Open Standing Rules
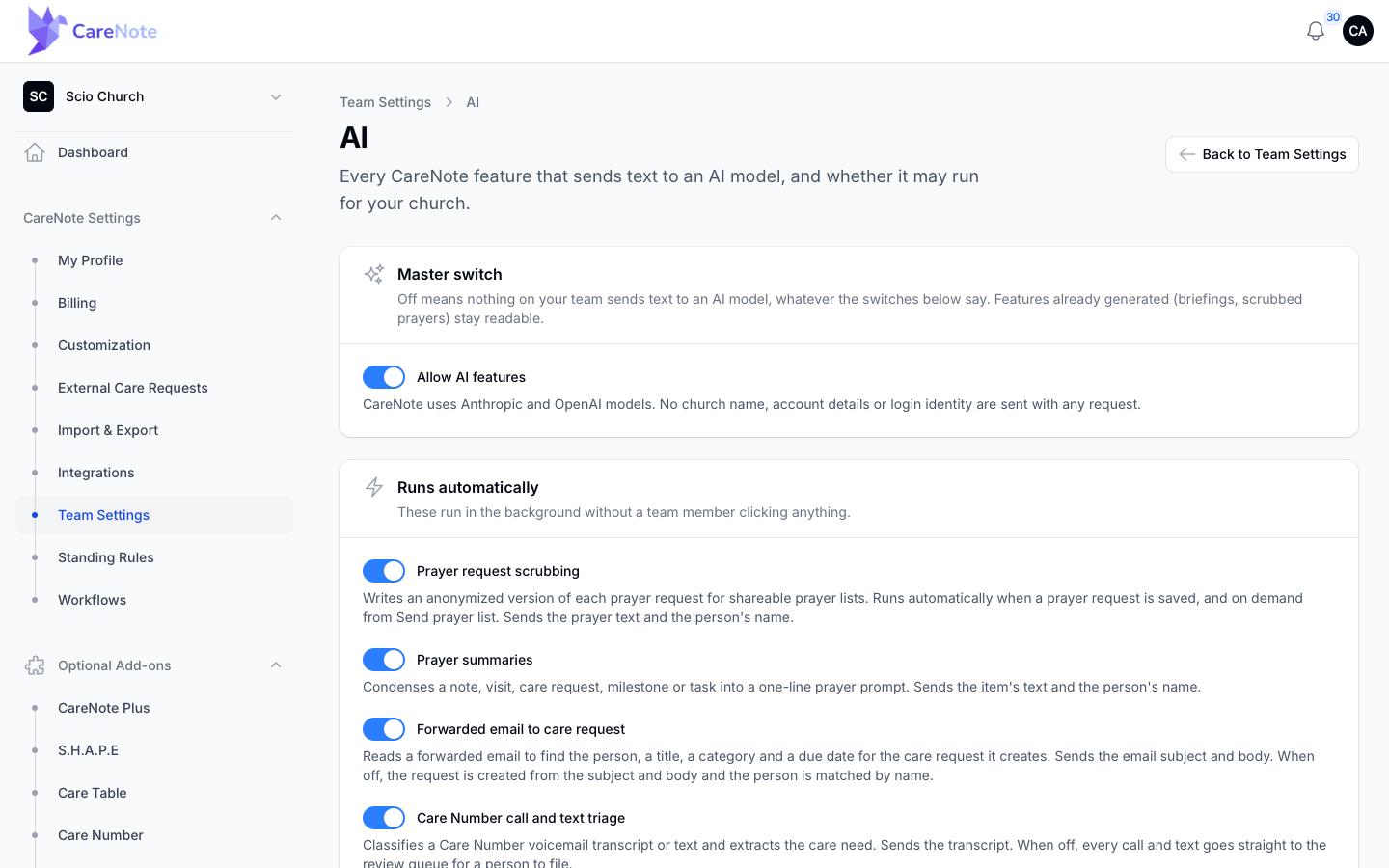This screenshot has width=1389, height=868. (x=154, y=557)
